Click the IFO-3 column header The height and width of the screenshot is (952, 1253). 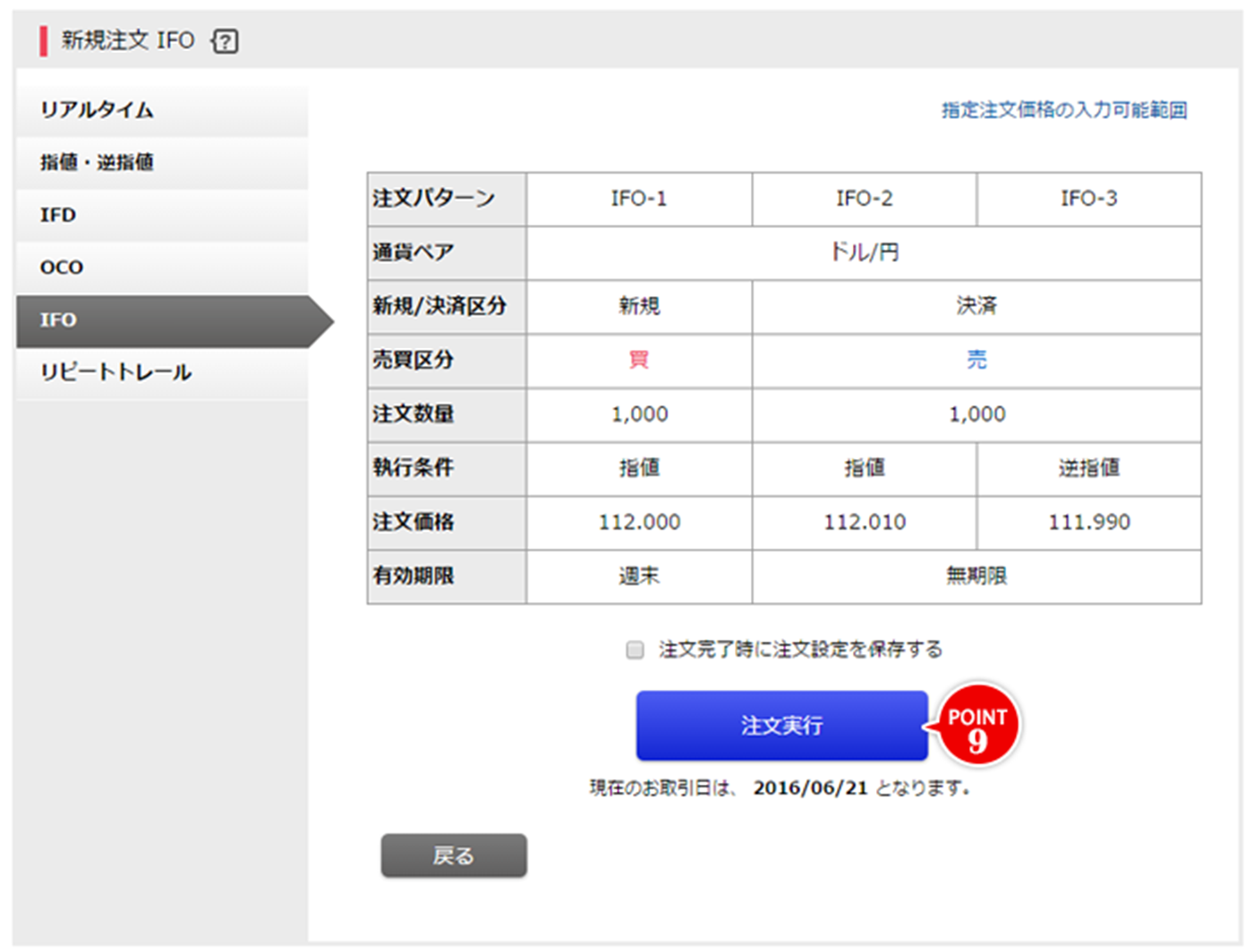coord(1088,199)
